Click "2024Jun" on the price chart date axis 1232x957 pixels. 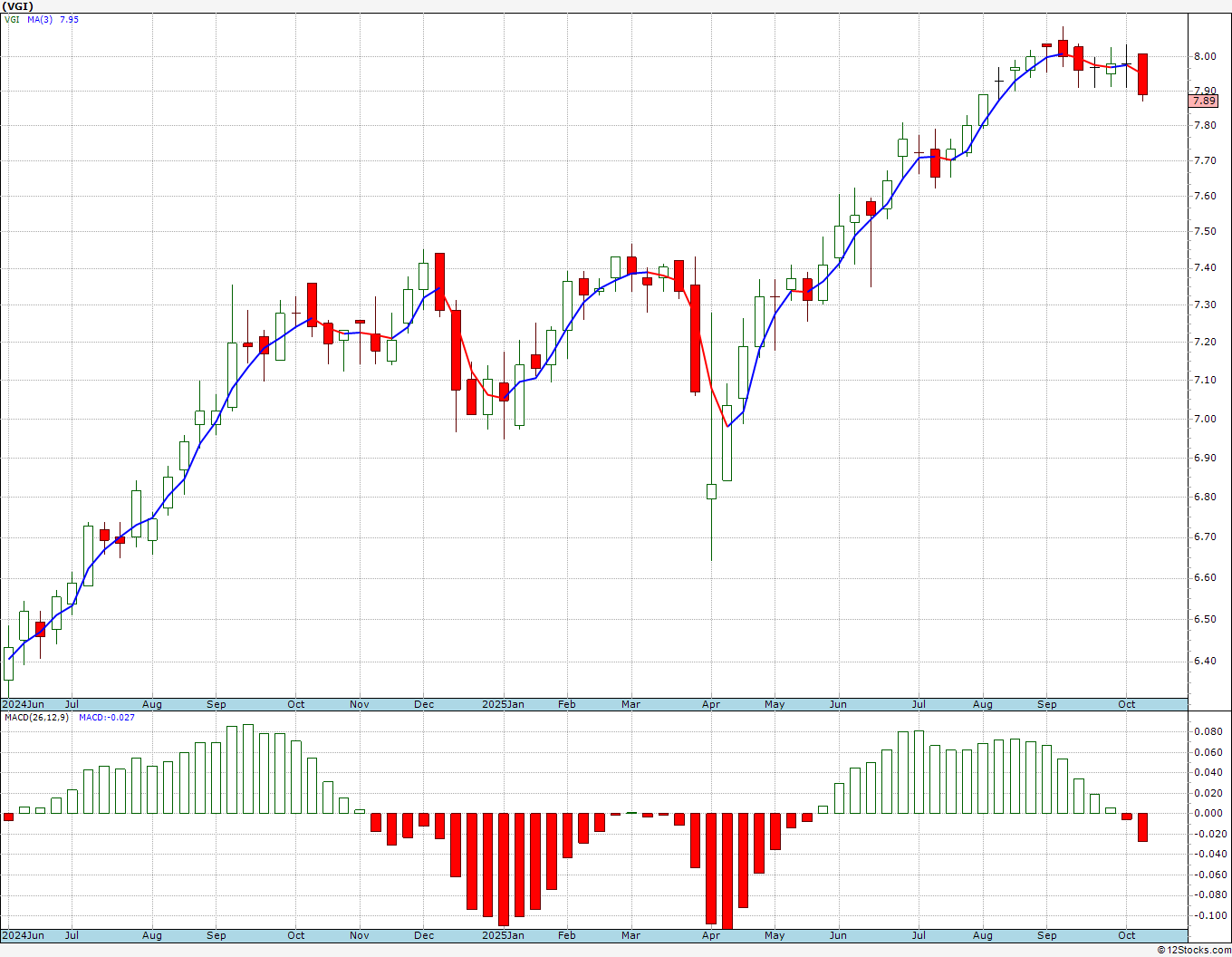coord(23,704)
